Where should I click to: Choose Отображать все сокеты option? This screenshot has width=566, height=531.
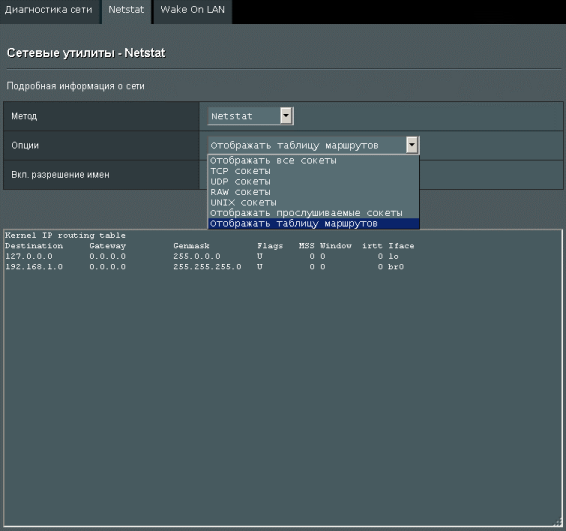pyautogui.click(x=313, y=161)
